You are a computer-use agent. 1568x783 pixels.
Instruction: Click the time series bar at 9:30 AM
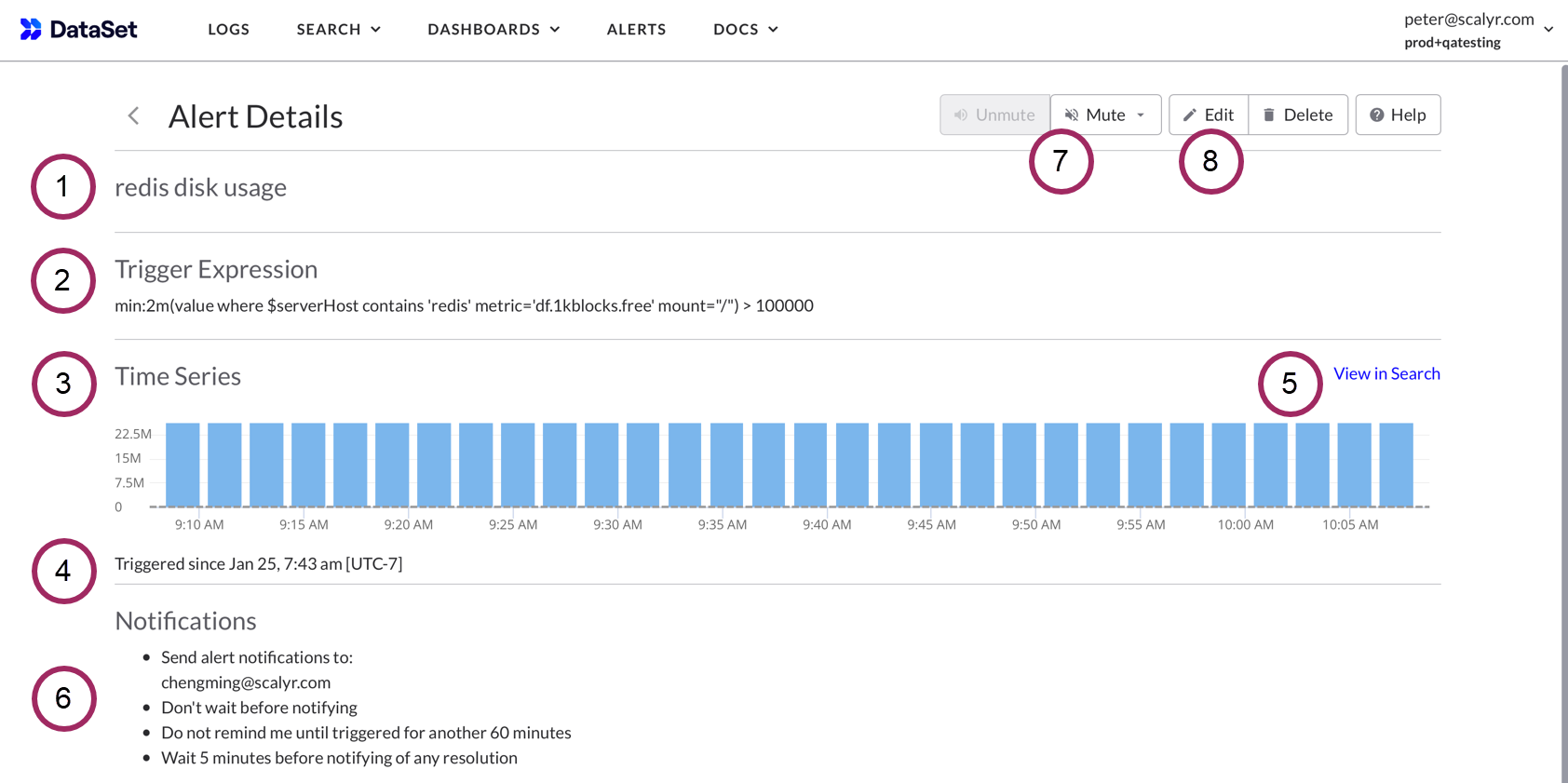click(602, 466)
